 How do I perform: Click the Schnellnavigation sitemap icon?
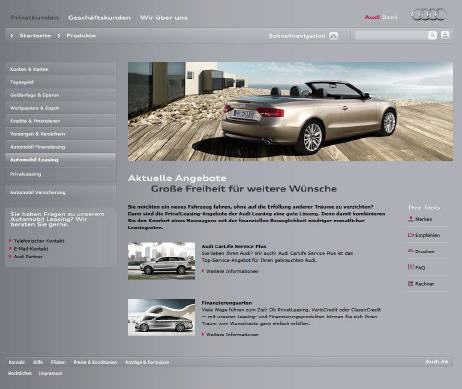click(333, 36)
